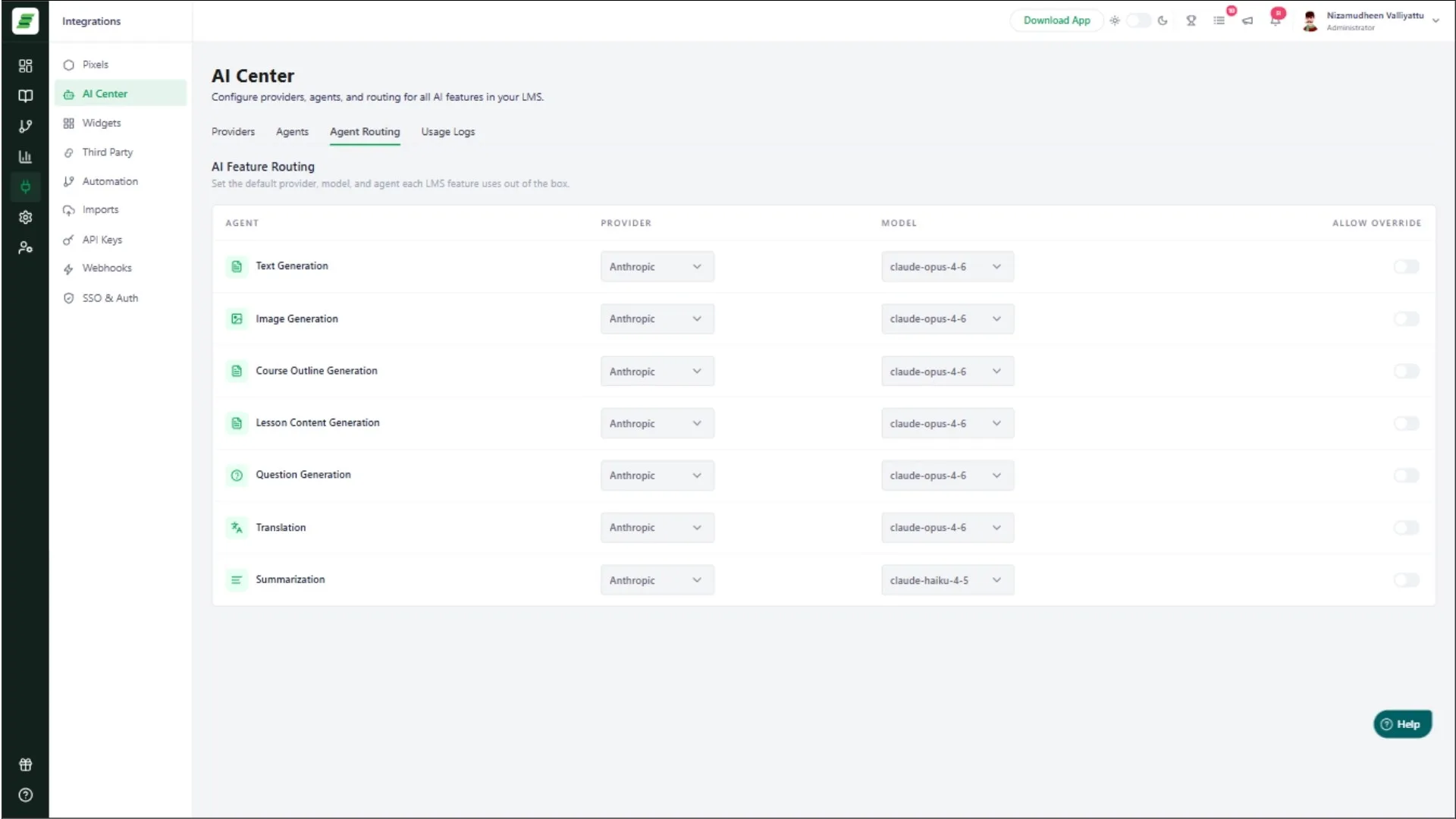Select the AI Center sidebar item
The height and width of the screenshot is (819, 1456).
point(120,93)
